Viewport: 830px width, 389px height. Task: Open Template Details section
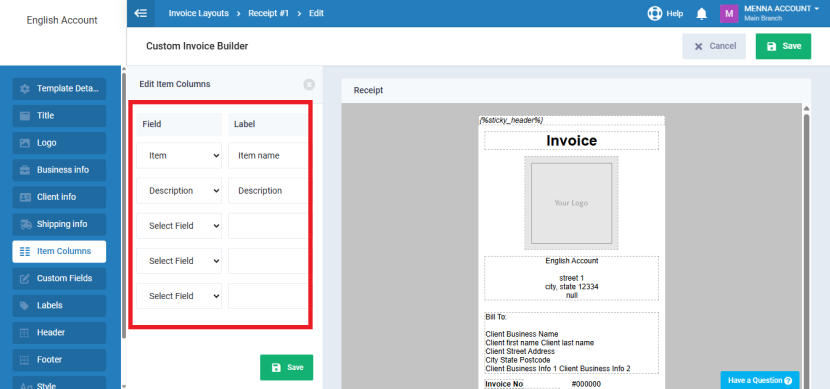point(59,89)
